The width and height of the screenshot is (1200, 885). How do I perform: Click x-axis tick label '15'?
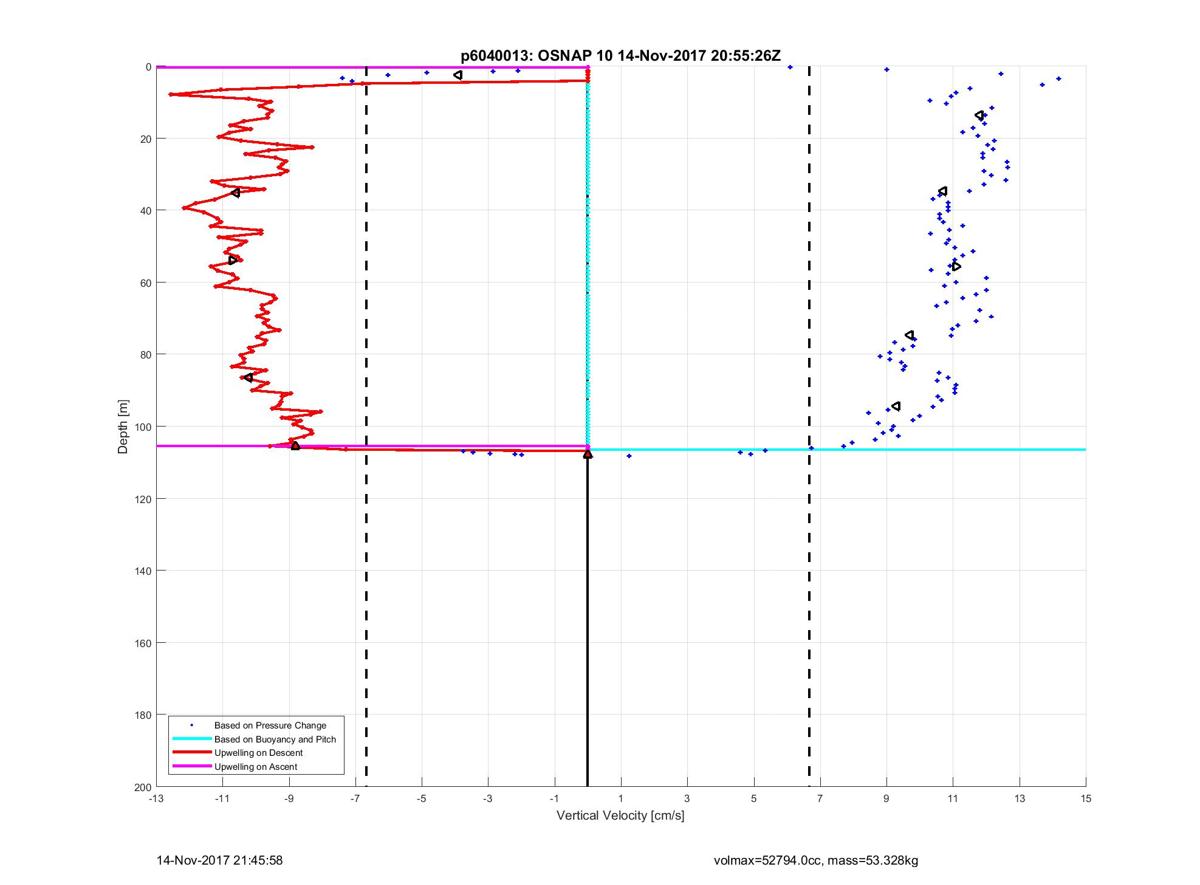1086,799
